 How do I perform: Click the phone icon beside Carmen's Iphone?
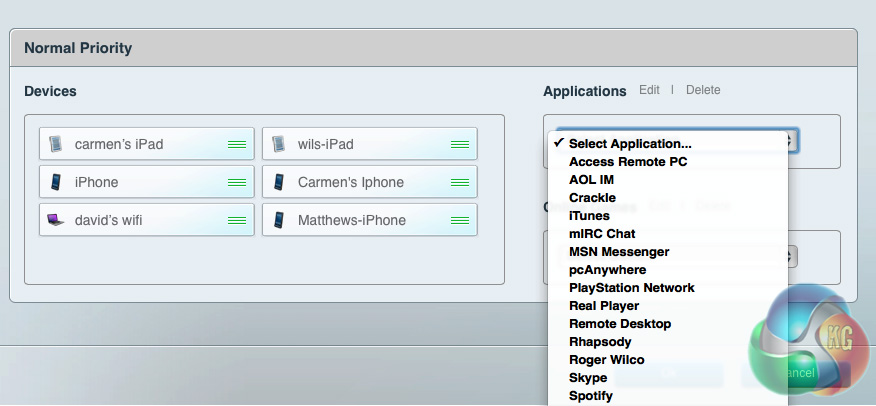pyautogui.click(x=279, y=182)
